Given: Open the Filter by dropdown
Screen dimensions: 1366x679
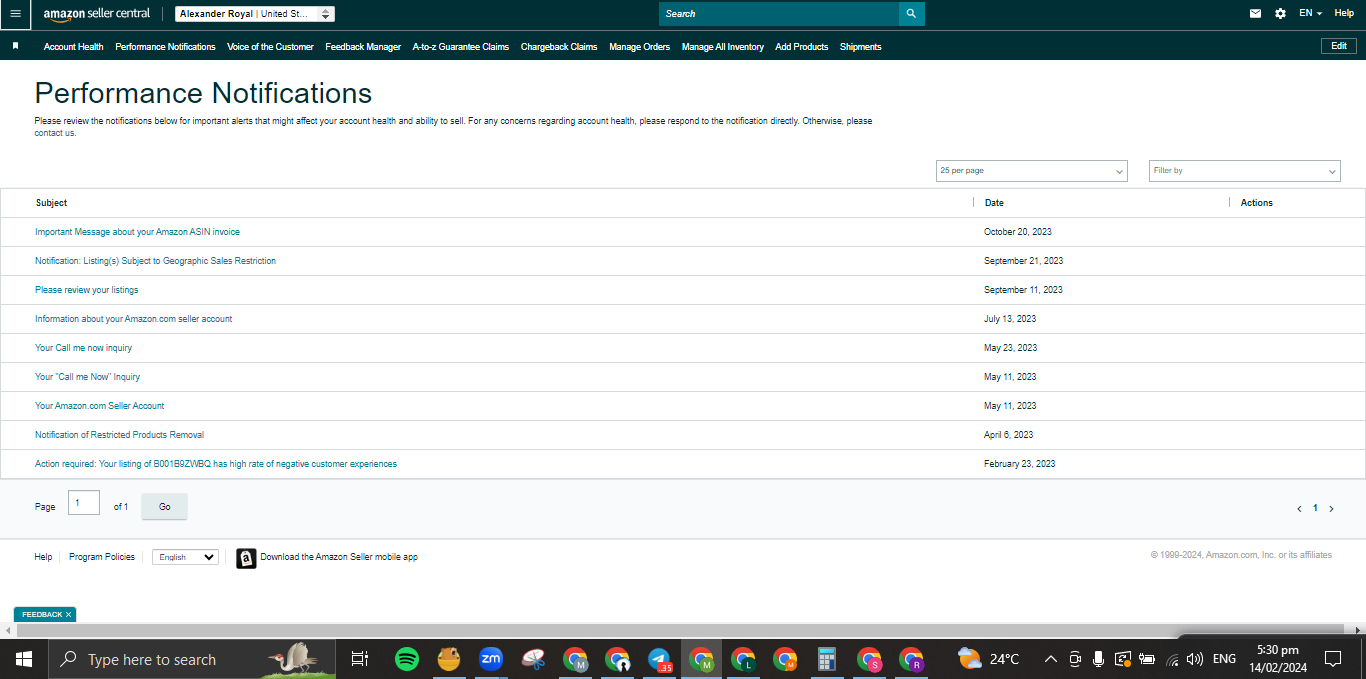Looking at the screenshot, I should (1244, 171).
